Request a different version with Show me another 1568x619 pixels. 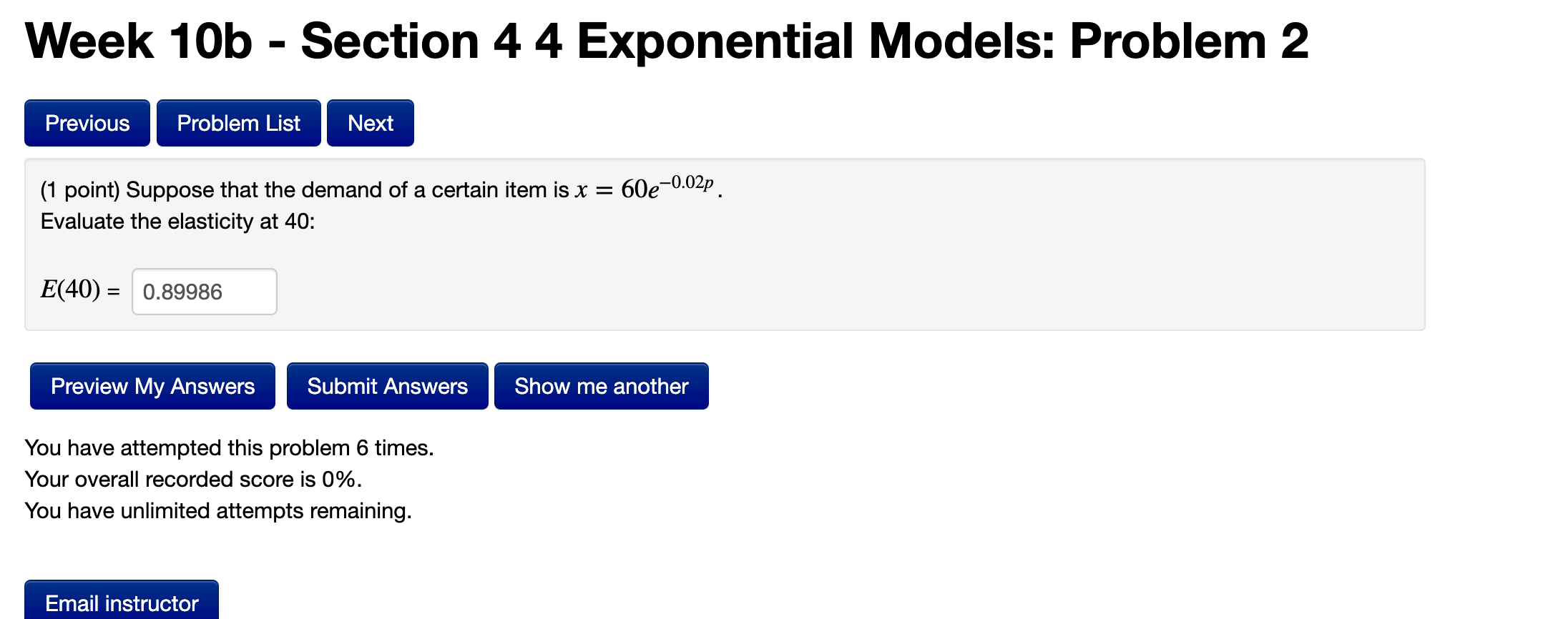(600, 386)
